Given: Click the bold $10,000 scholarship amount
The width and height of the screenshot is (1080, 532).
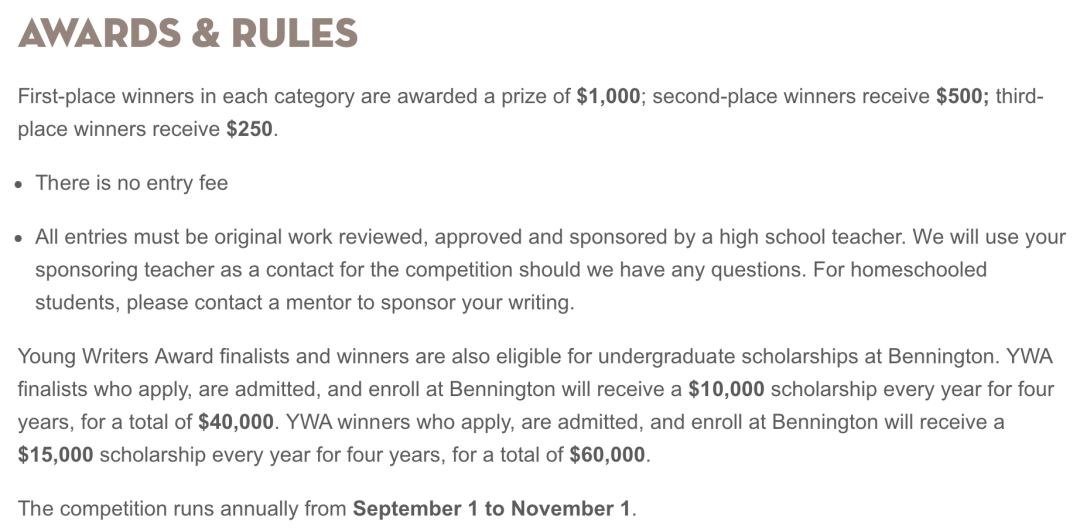Looking at the screenshot, I should 728,389.
